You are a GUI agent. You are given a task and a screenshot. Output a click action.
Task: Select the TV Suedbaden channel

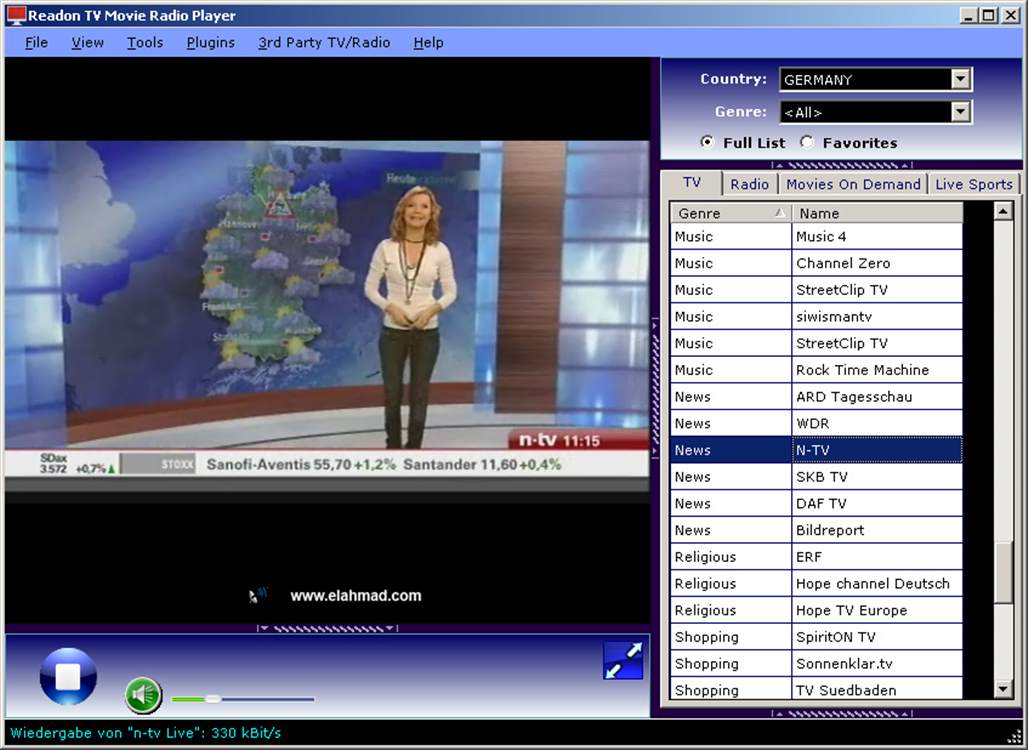(x=816, y=688)
